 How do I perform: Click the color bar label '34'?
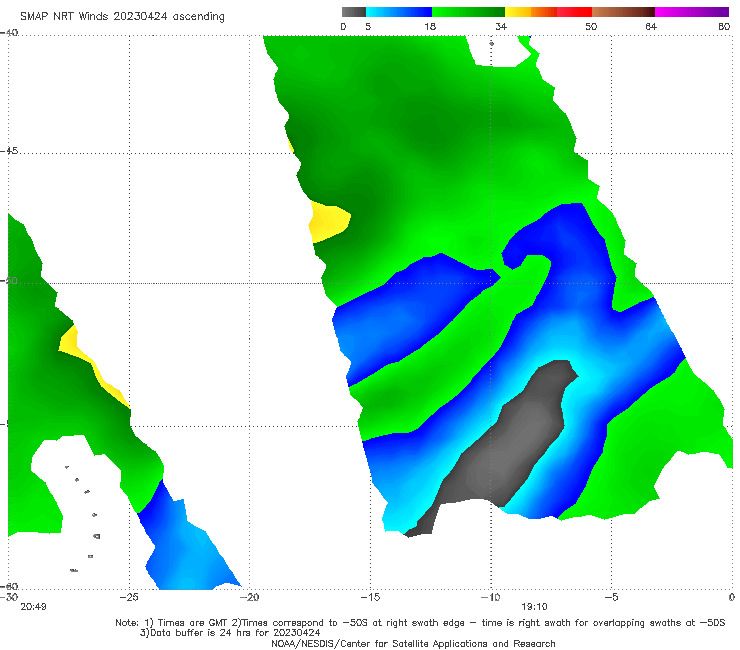[x=501, y=26]
